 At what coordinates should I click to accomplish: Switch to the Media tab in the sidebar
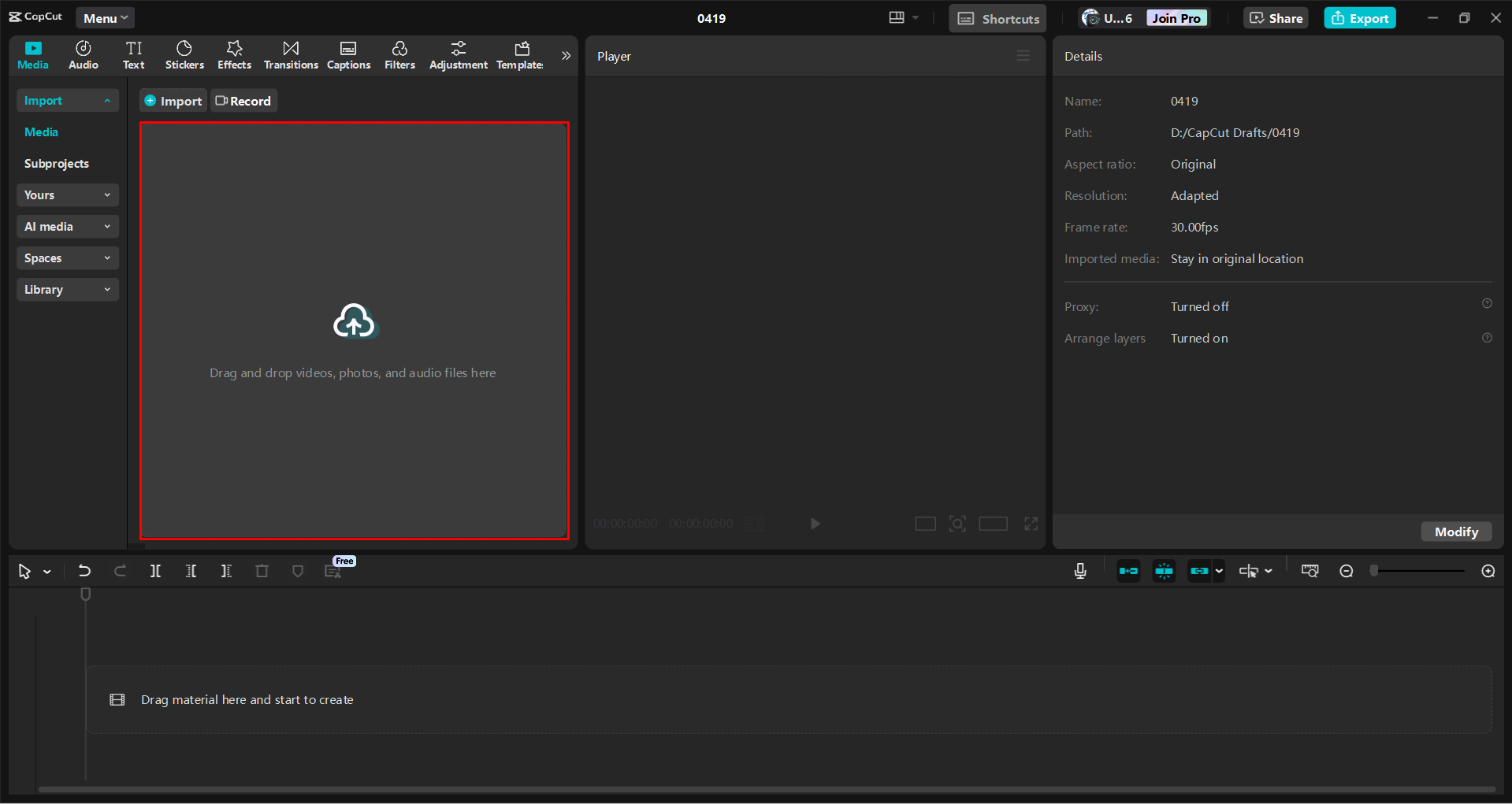pyautogui.click(x=41, y=132)
